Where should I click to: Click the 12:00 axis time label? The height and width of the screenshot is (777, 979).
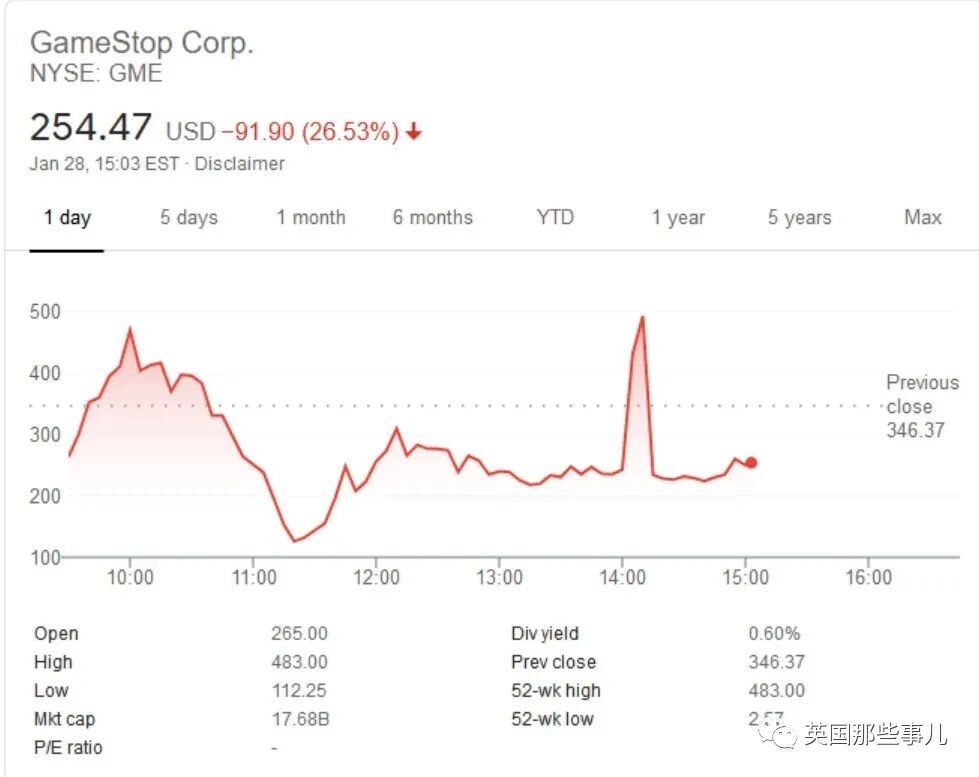tap(376, 577)
